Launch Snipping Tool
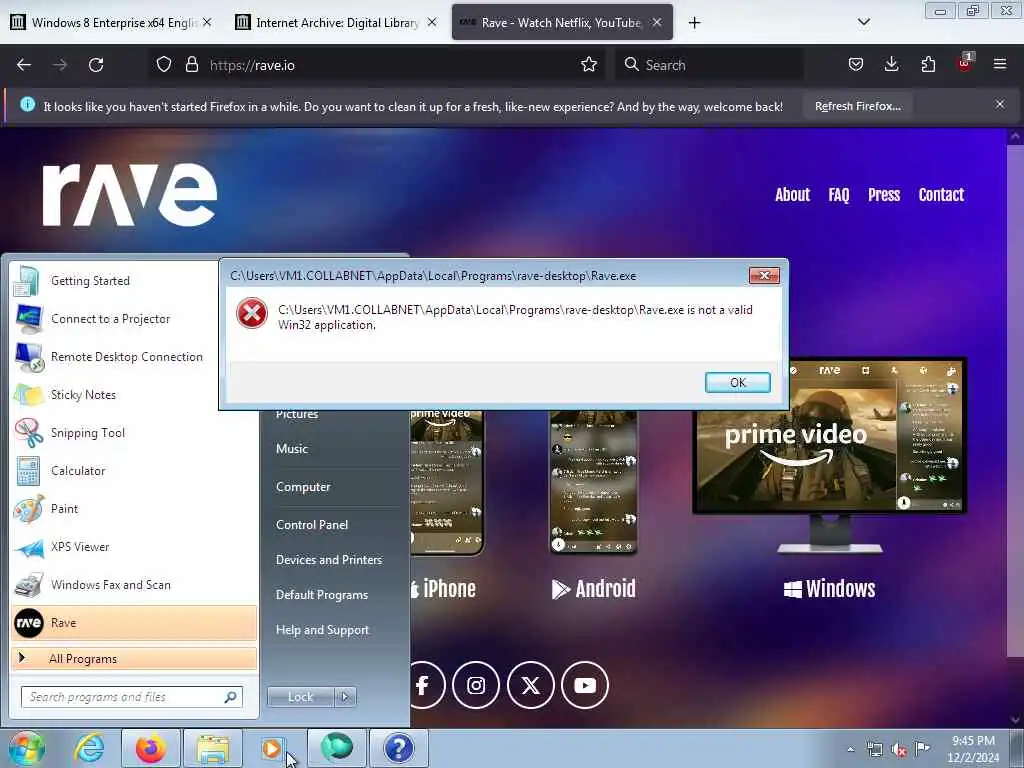1024x768 pixels. pyautogui.click(x=134, y=432)
